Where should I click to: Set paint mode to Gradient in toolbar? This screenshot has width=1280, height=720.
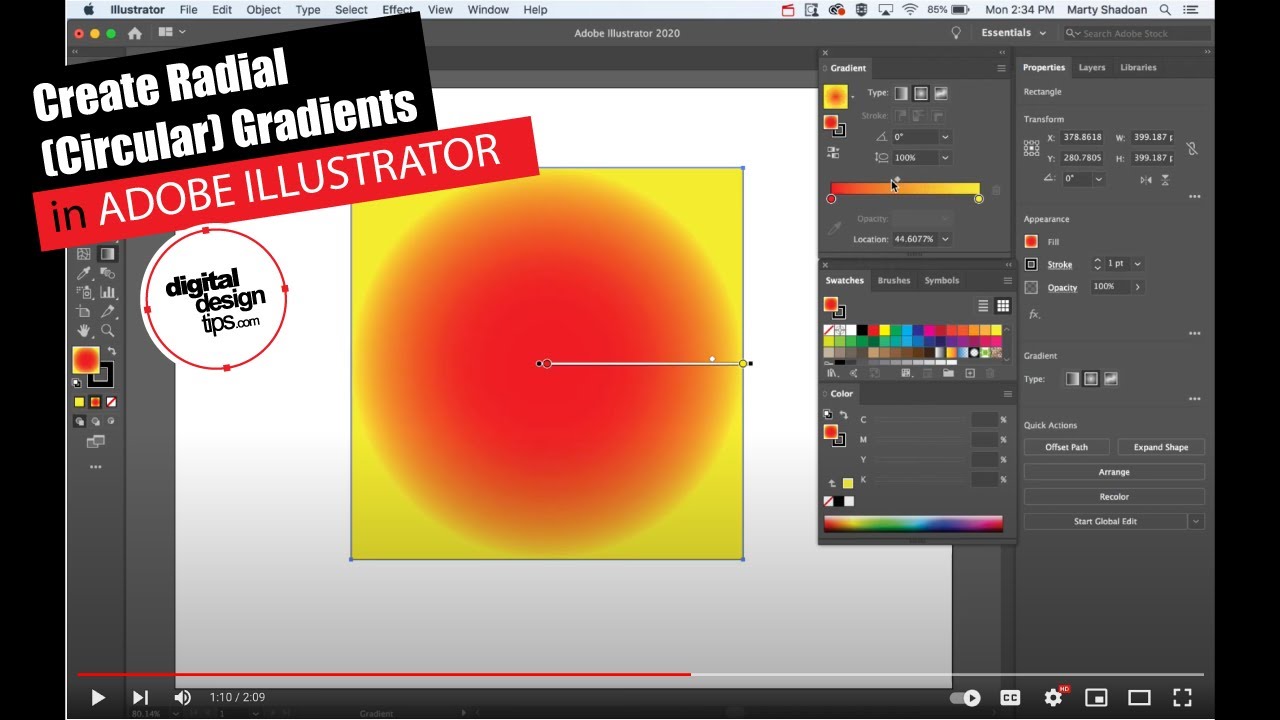[95, 402]
